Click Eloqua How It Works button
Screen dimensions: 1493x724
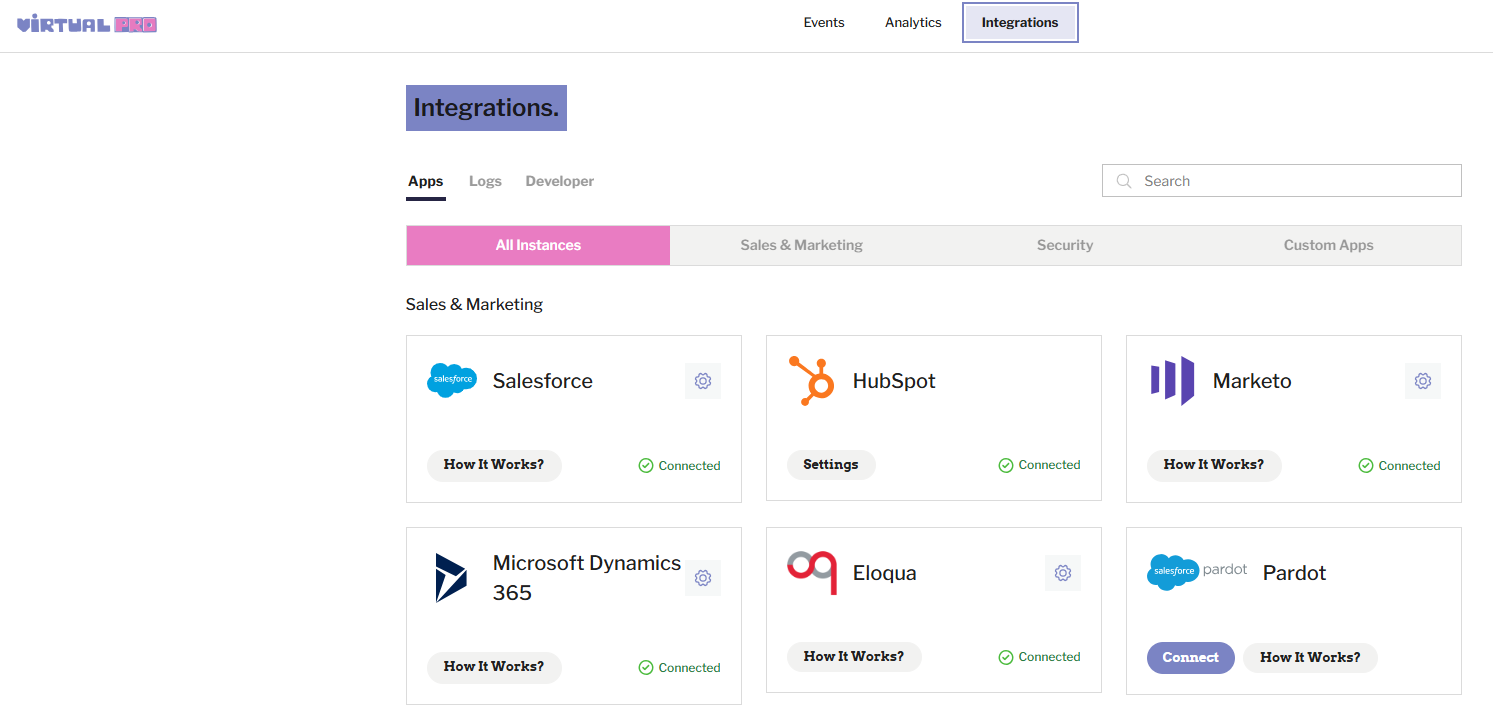(854, 657)
